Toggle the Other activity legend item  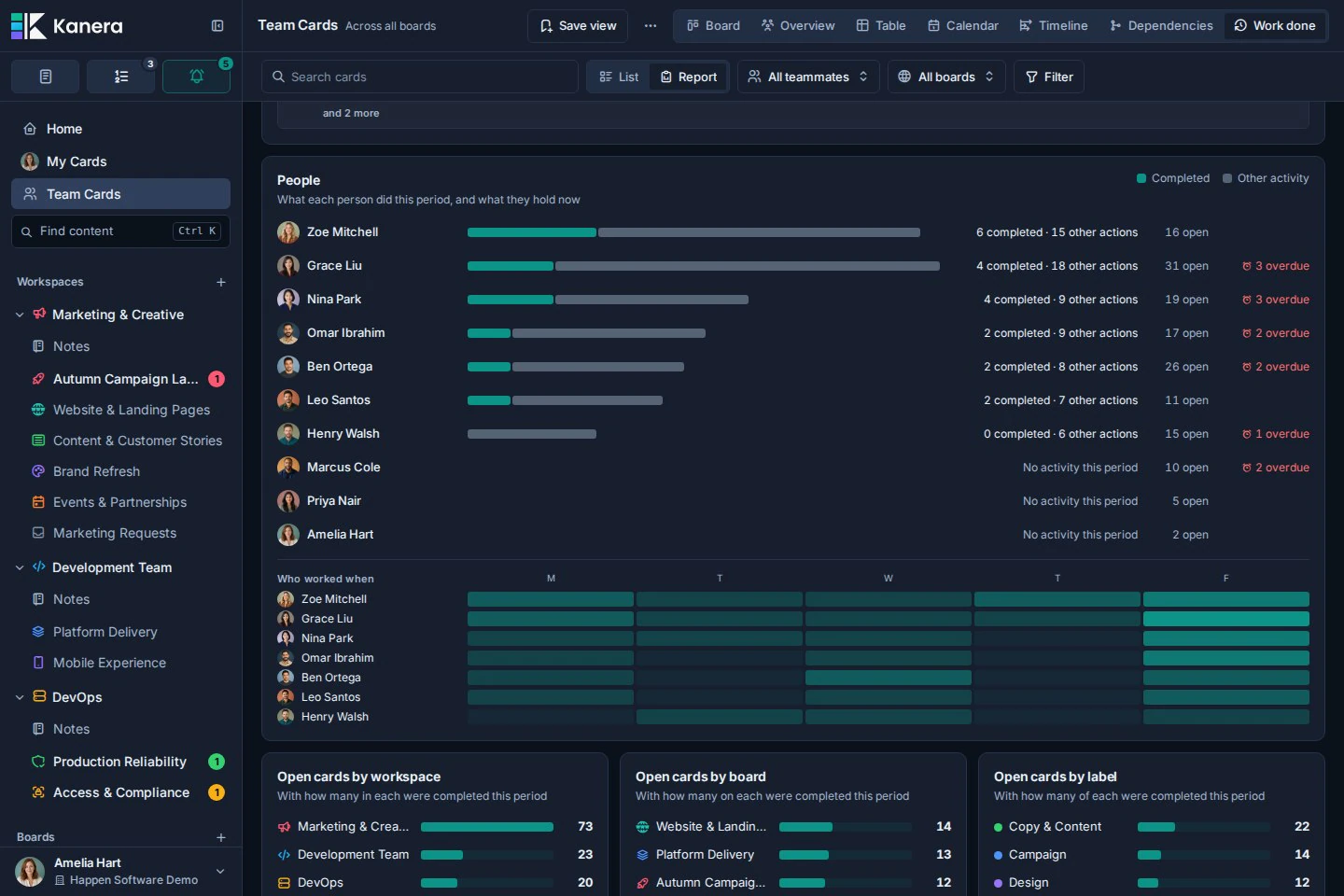coord(1266,178)
